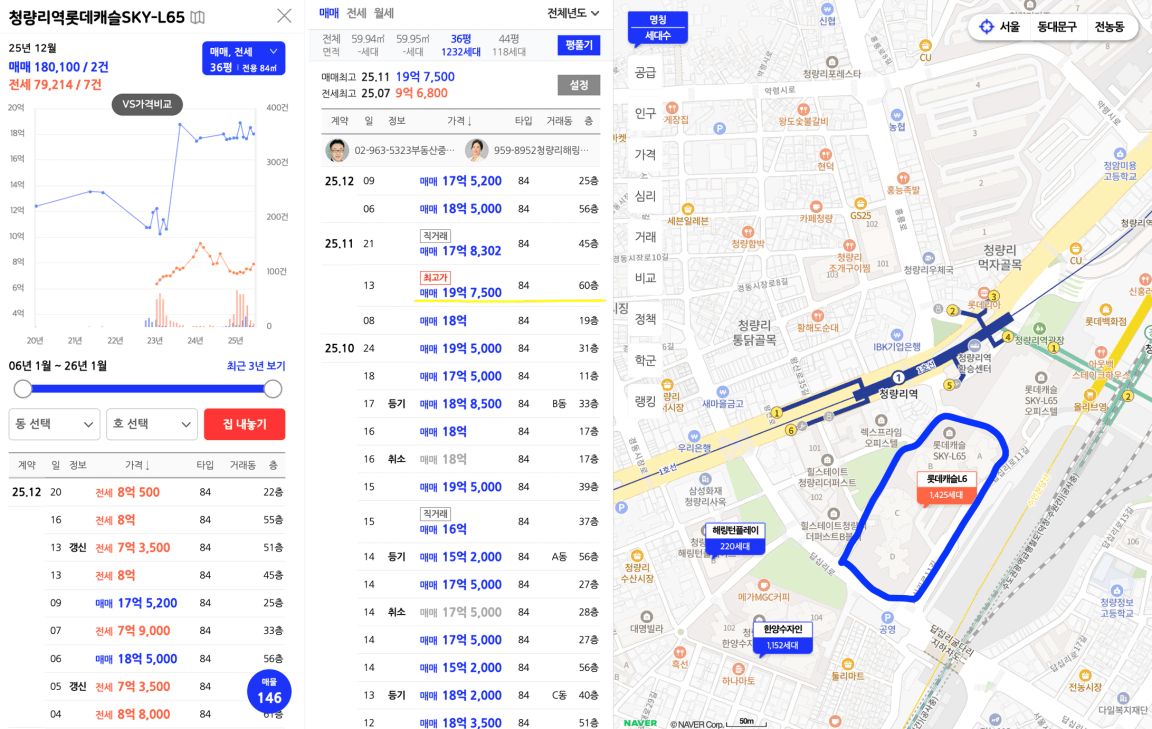Click the blue date range slider track
This screenshot has height=729, width=1152.
tap(148, 389)
